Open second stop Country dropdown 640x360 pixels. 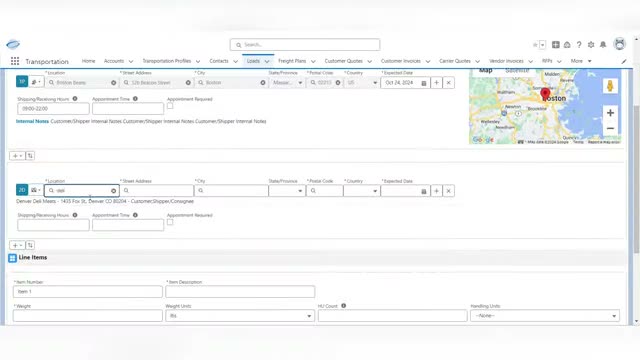tap(361, 191)
